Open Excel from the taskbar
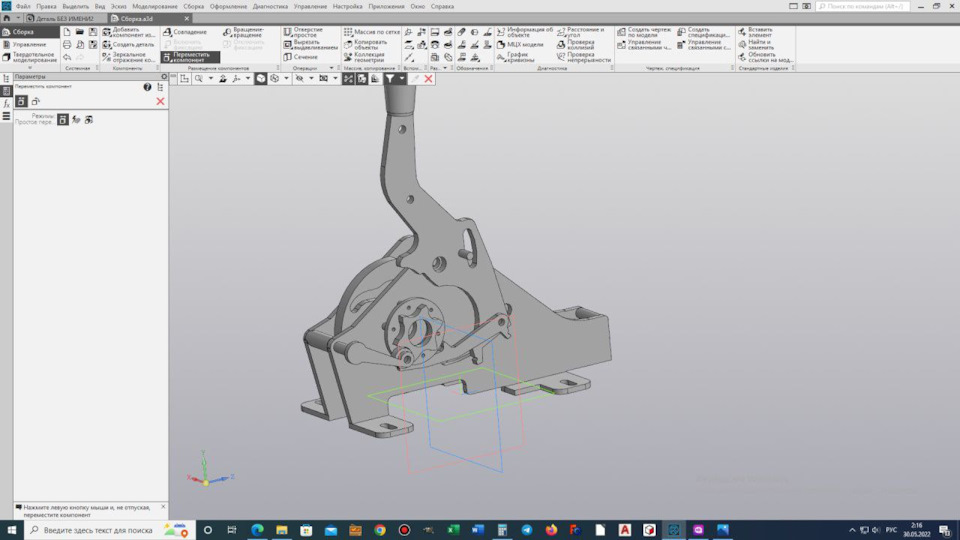The height and width of the screenshot is (540, 960). pyautogui.click(x=453, y=530)
